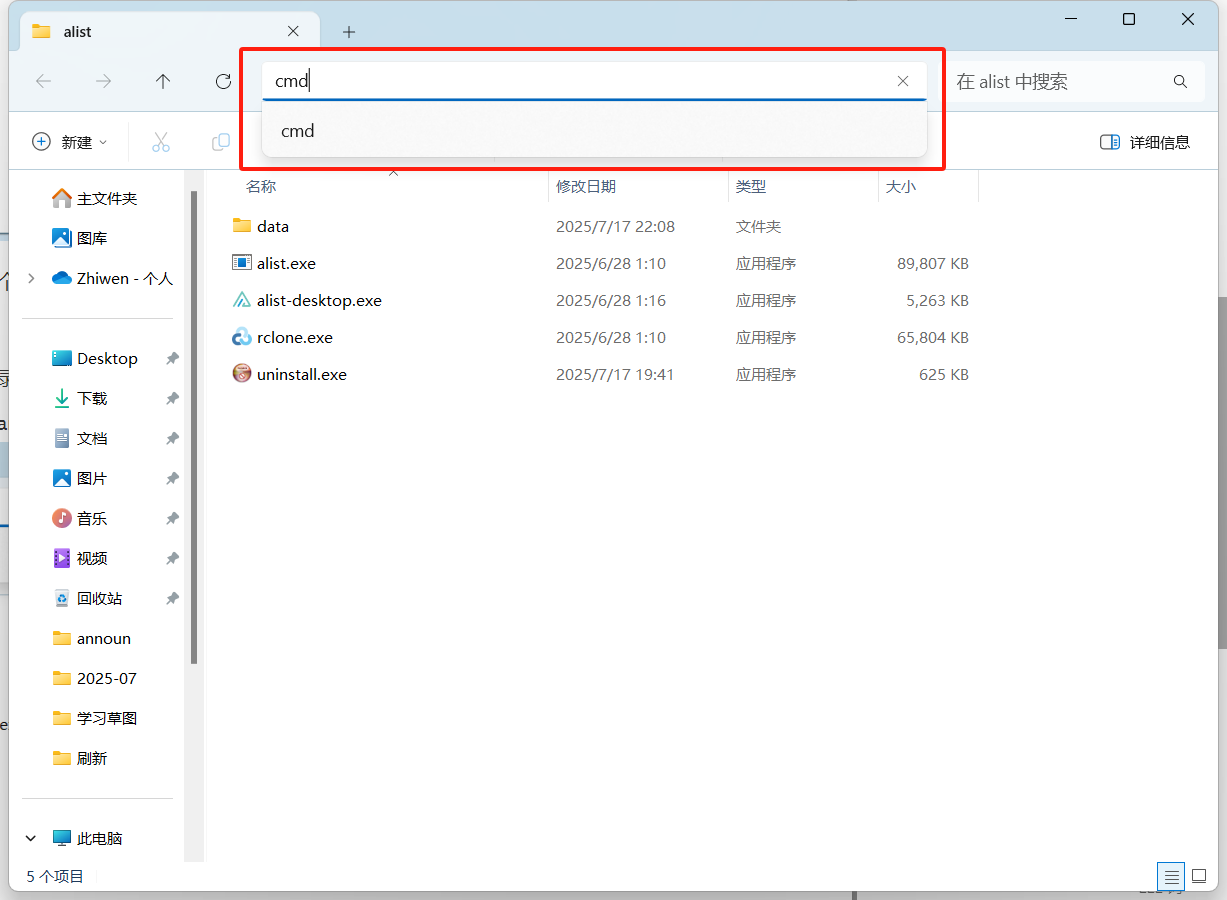Unpin 图片 using its pin icon
Viewport: 1227px width, 900px height.
[172, 478]
